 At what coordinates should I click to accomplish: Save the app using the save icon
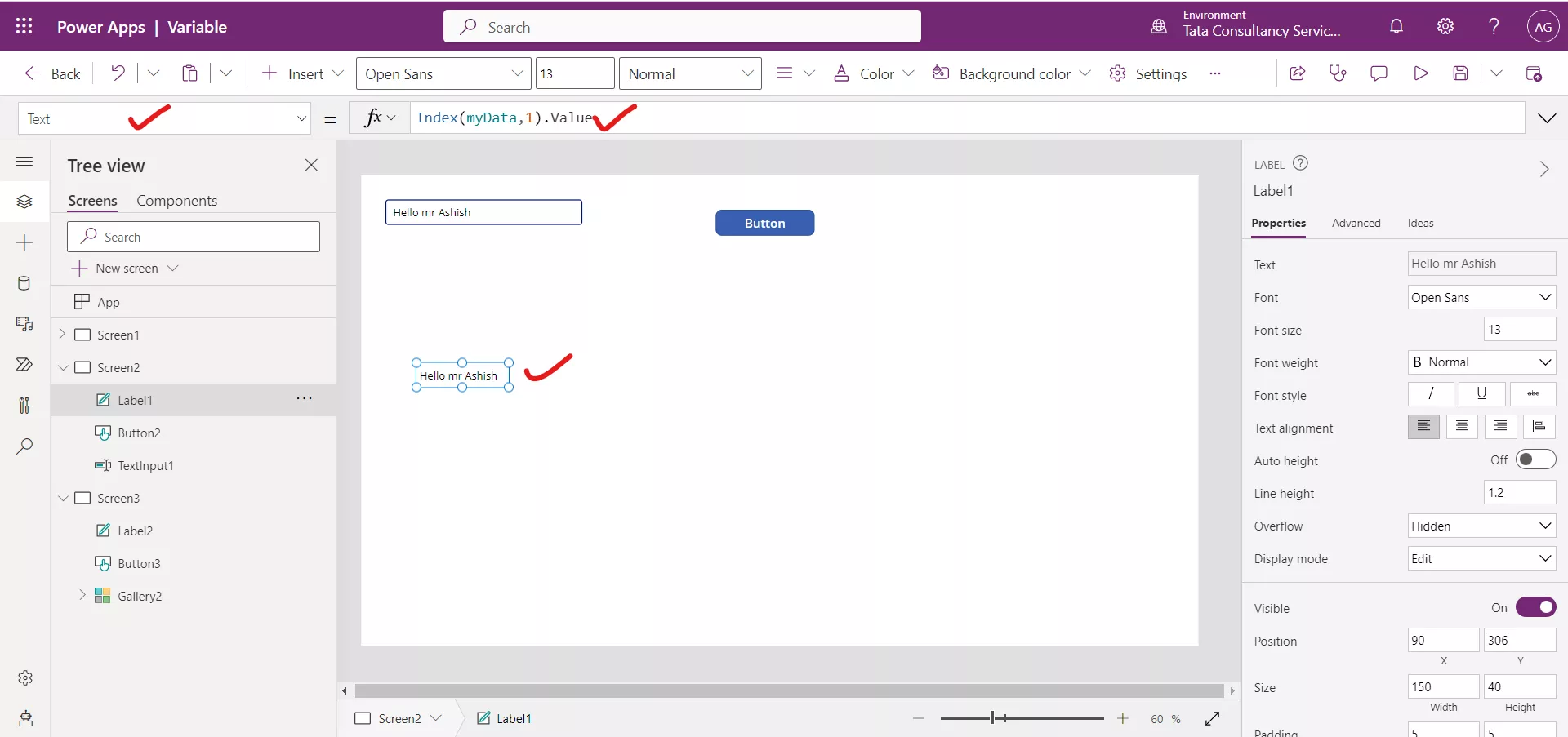pos(1462,73)
